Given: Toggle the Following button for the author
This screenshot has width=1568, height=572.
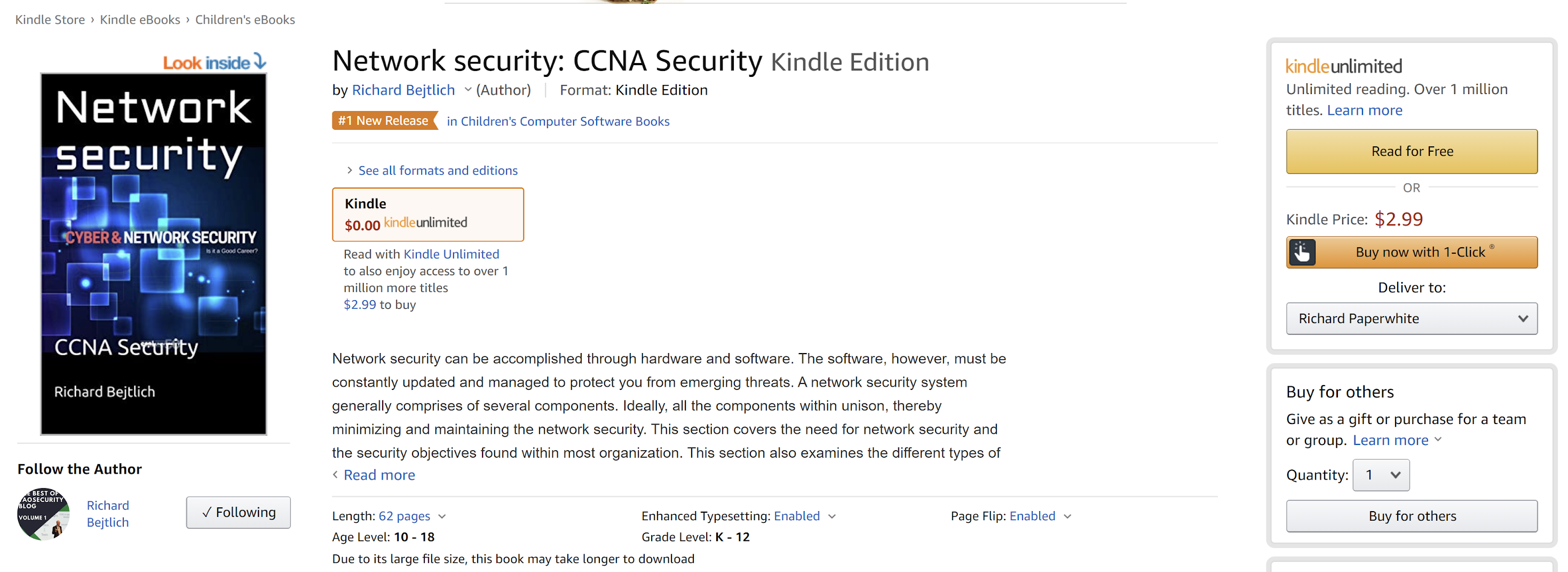Looking at the screenshot, I should tap(238, 512).
